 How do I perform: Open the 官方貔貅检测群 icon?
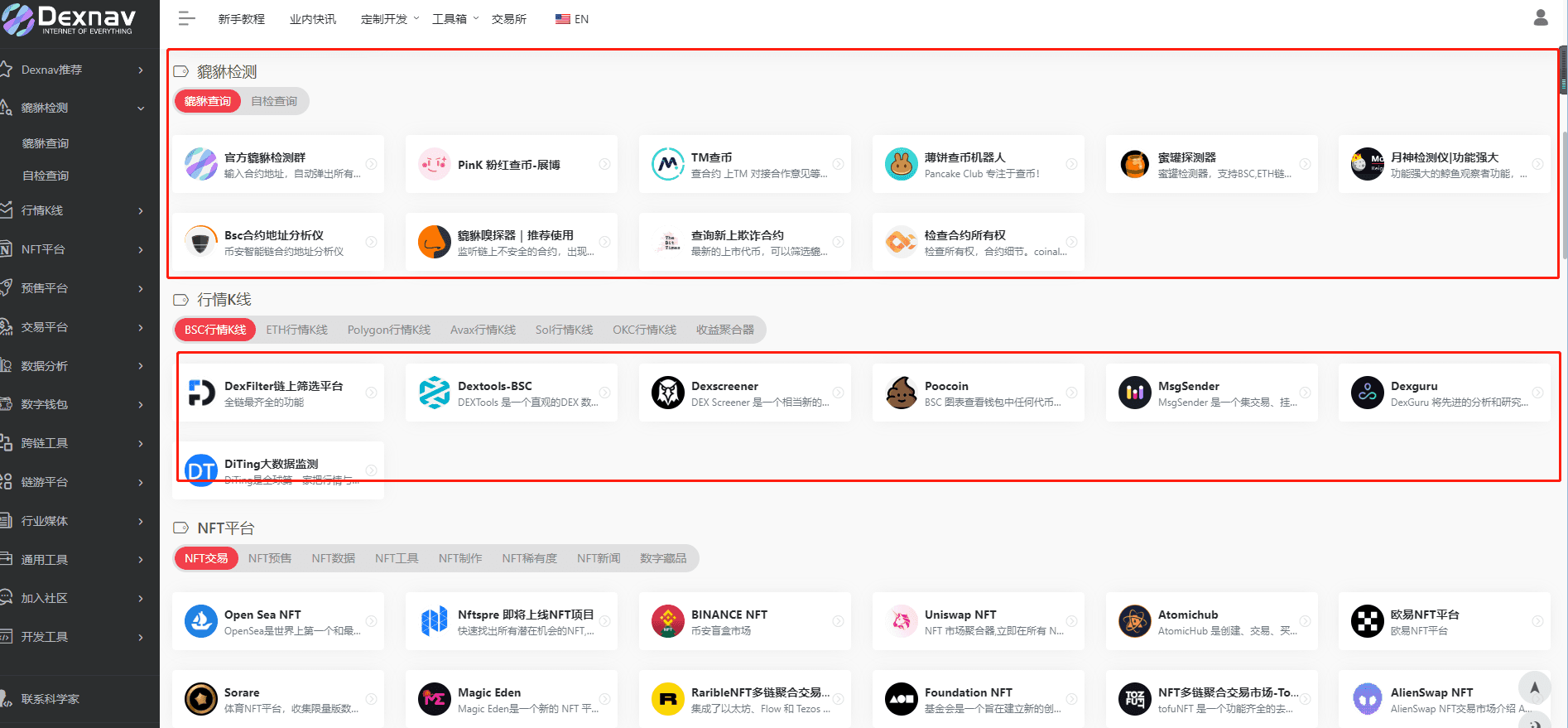[201, 164]
